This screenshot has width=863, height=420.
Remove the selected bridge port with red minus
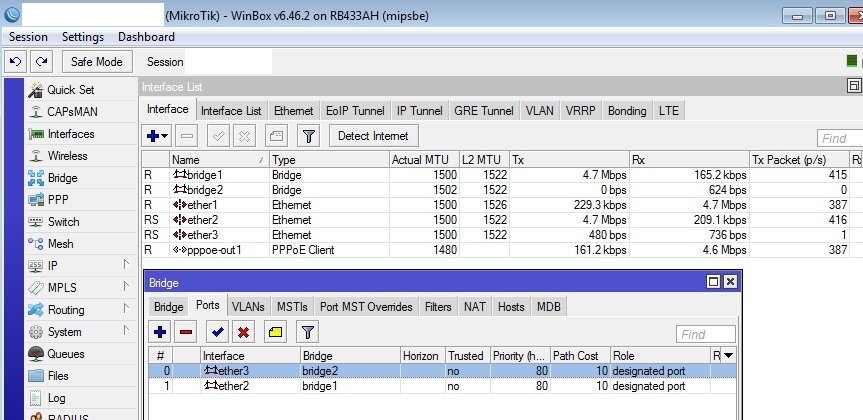click(x=186, y=332)
